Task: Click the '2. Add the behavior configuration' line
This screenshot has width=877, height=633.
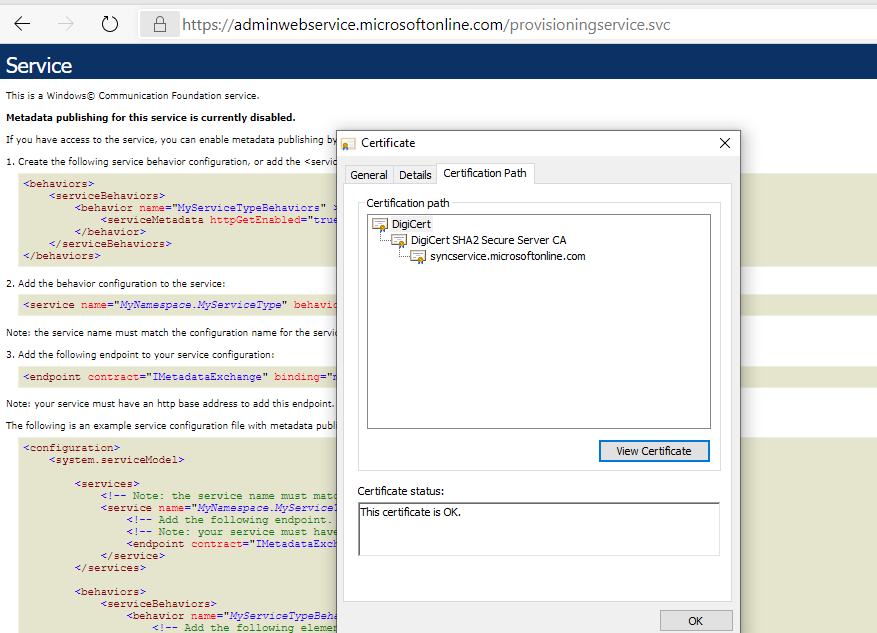Action: pos(115,284)
